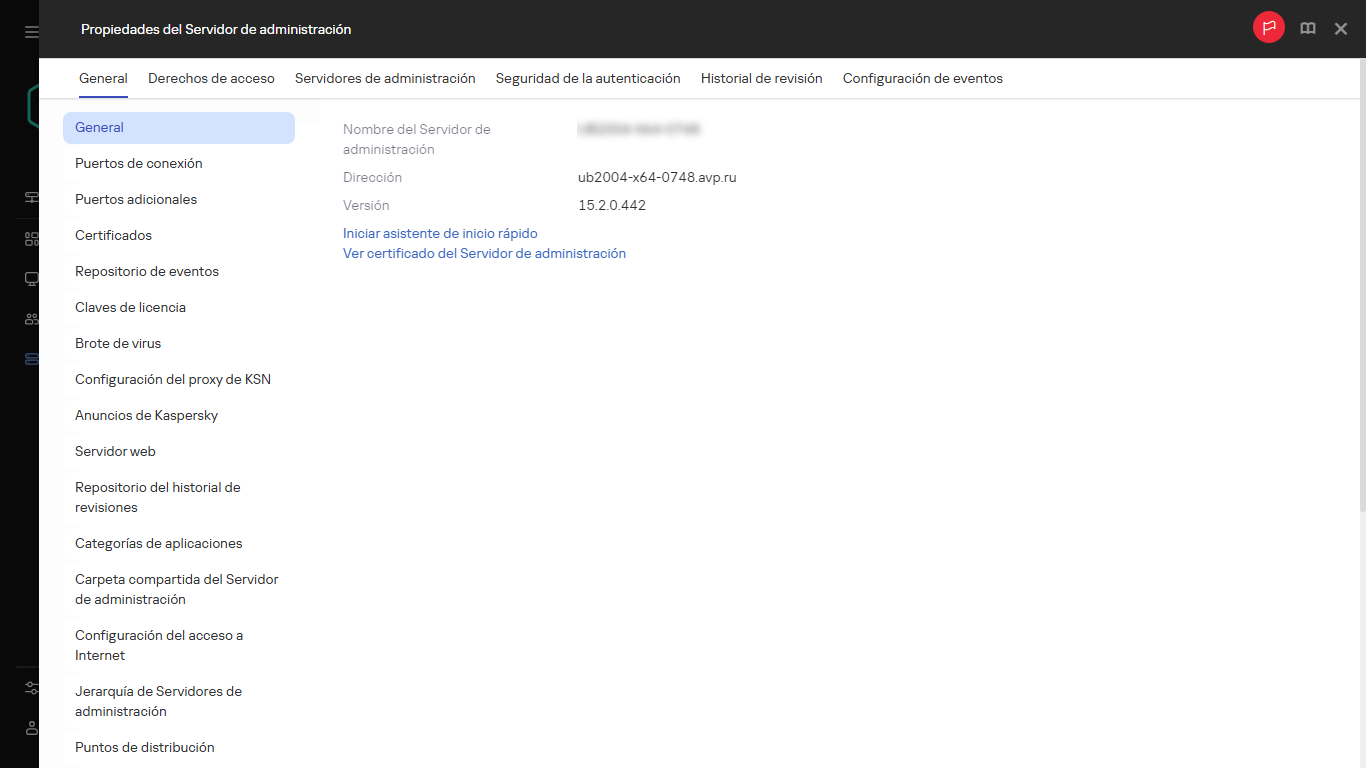Viewport: 1366px width, 768px height.
Task: View the Historial de revisión tab
Action: pyautogui.click(x=761, y=78)
